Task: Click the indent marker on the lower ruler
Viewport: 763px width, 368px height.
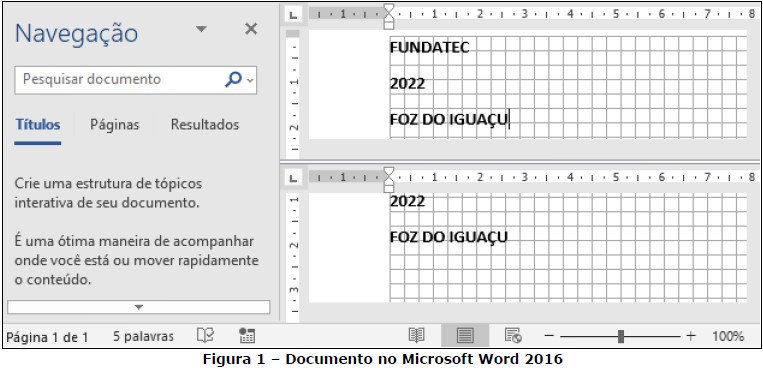Action: (388, 180)
